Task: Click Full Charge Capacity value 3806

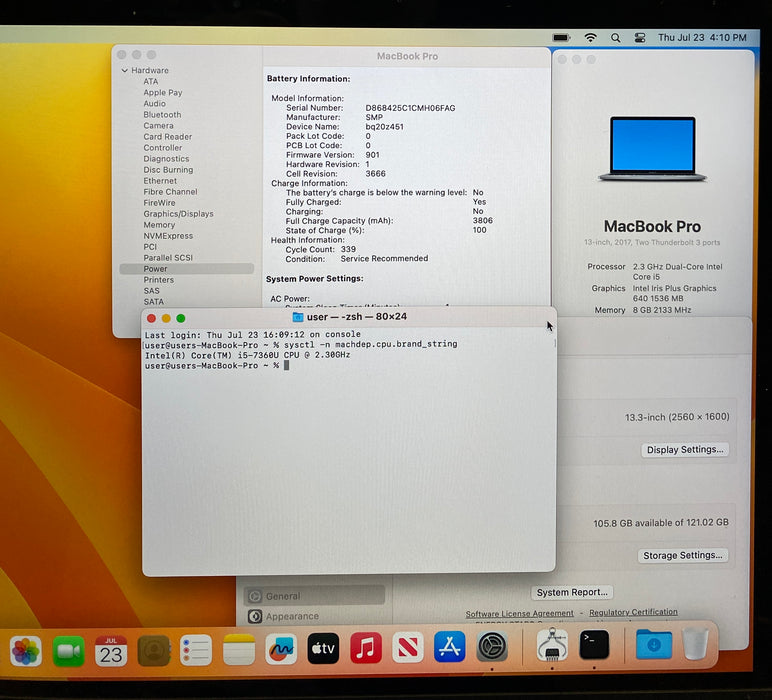Action: pyautogui.click(x=482, y=221)
